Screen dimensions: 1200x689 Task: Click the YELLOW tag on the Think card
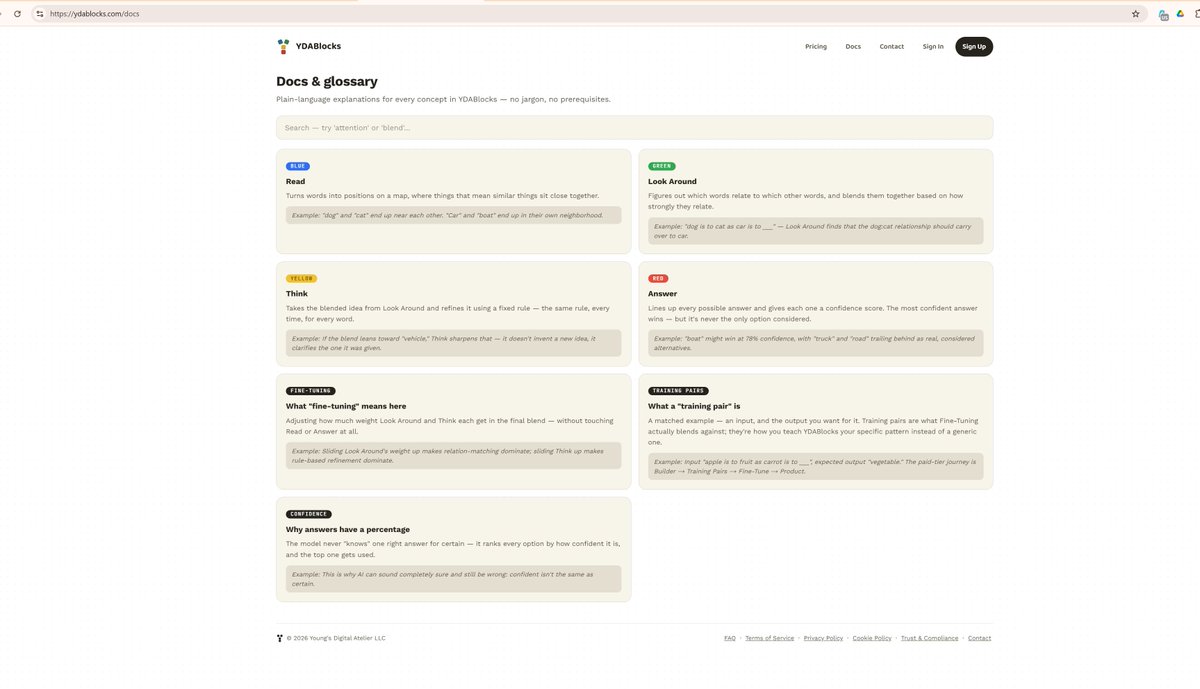[x=301, y=278]
